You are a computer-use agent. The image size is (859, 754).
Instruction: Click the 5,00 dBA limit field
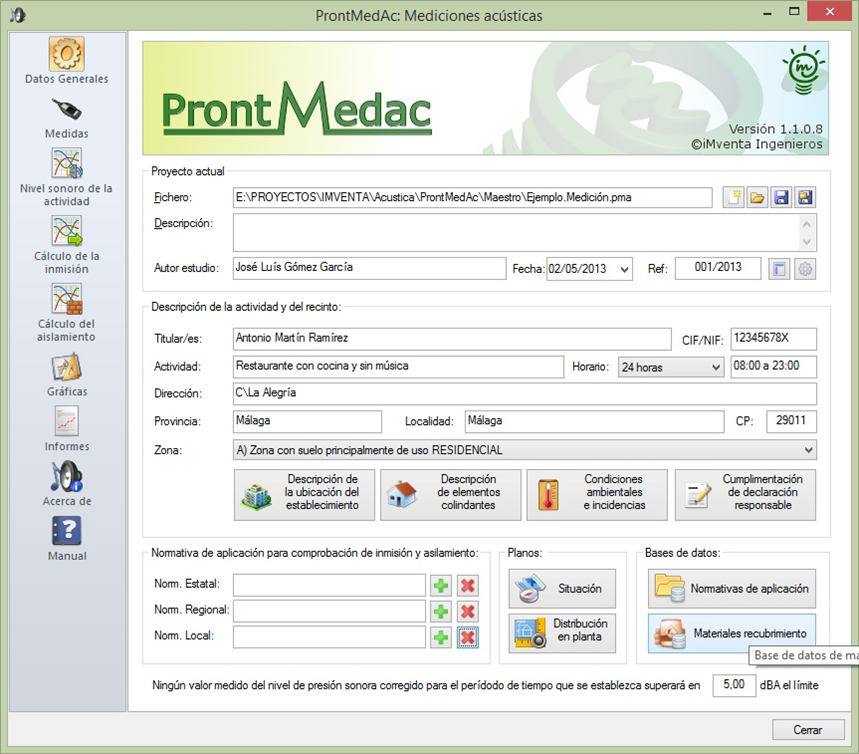[734, 686]
